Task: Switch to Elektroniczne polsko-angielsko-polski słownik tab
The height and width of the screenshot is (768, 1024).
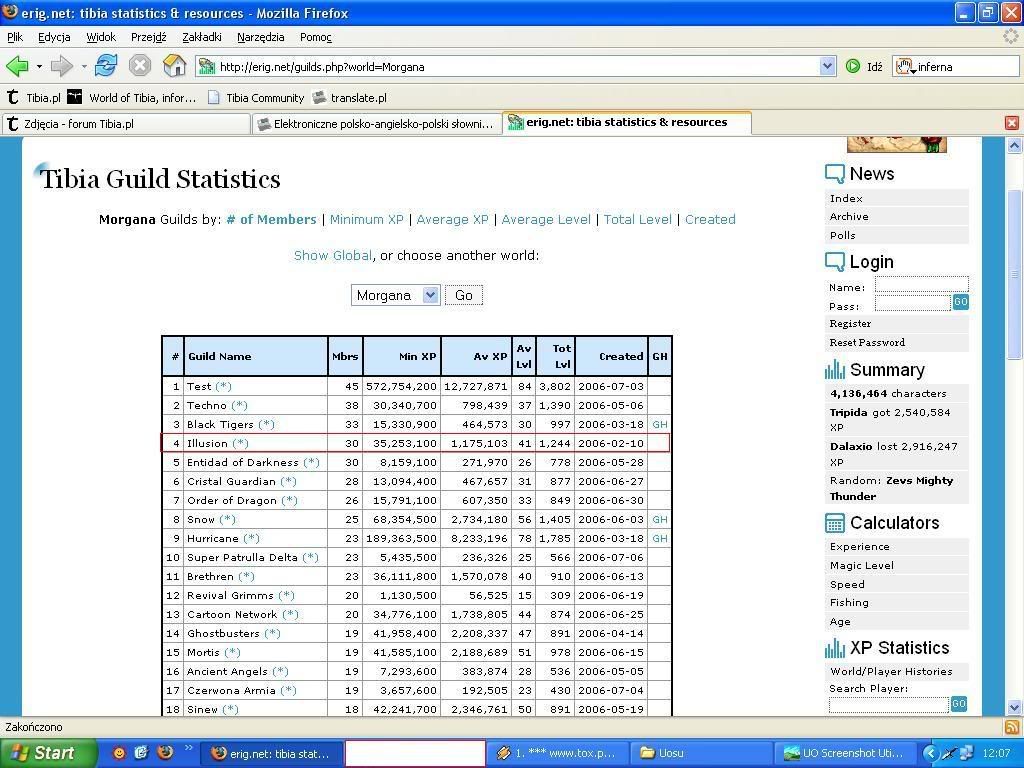Action: point(377,123)
